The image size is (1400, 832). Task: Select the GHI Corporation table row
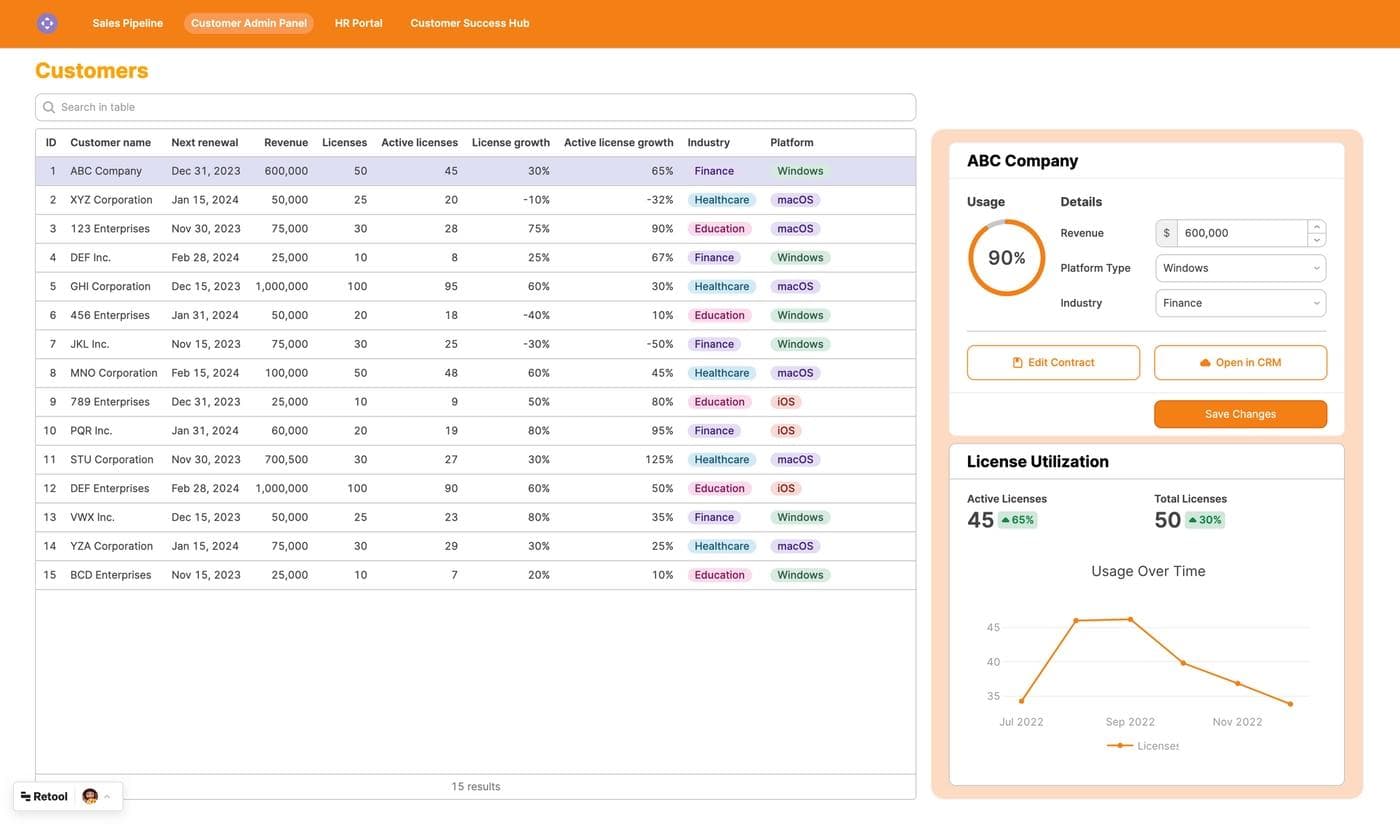(300, 284)
